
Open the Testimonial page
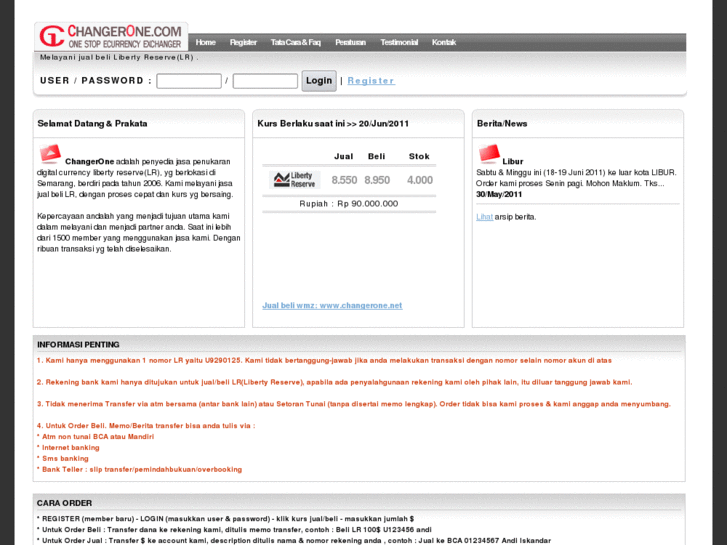(x=399, y=42)
